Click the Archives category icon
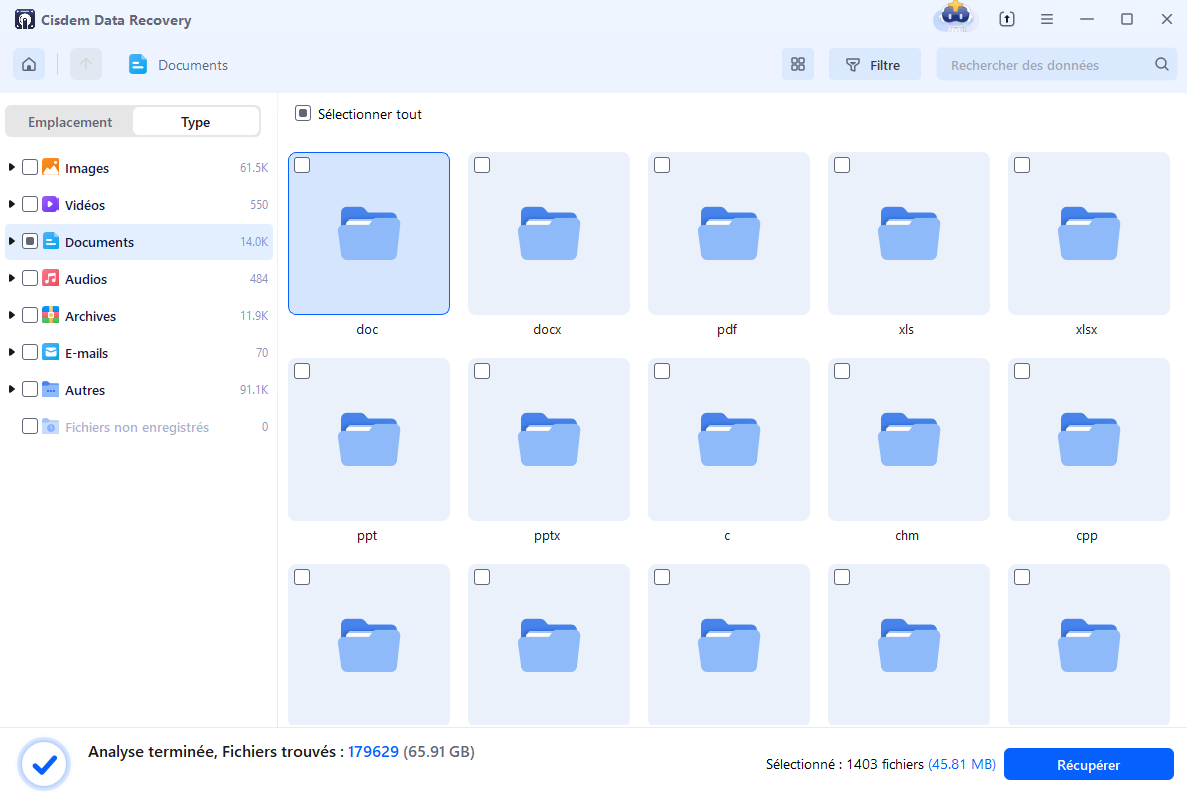1187x792 pixels. click(x=51, y=315)
